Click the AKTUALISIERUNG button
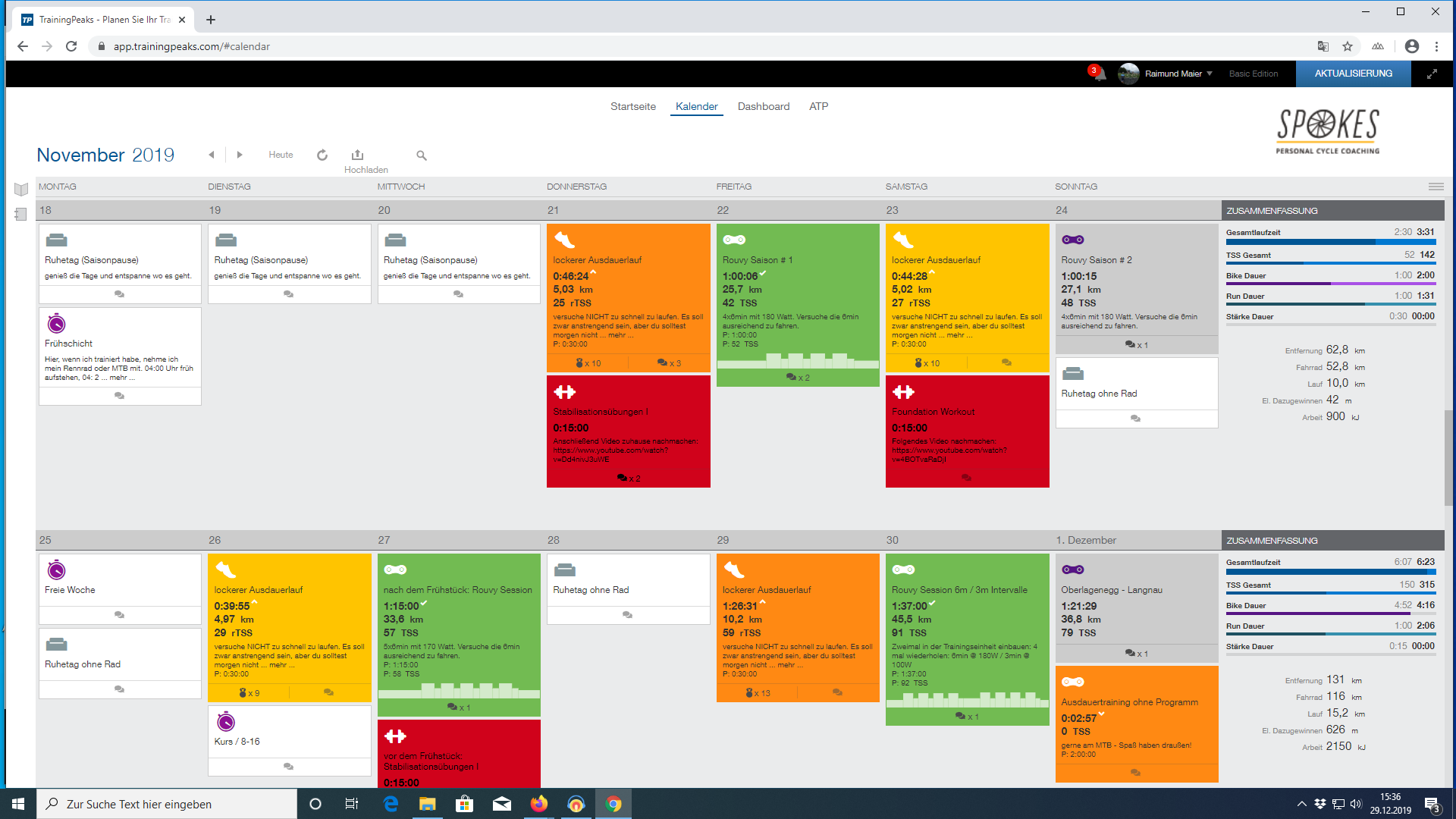Image resolution: width=1456 pixels, height=819 pixels. [x=1353, y=74]
